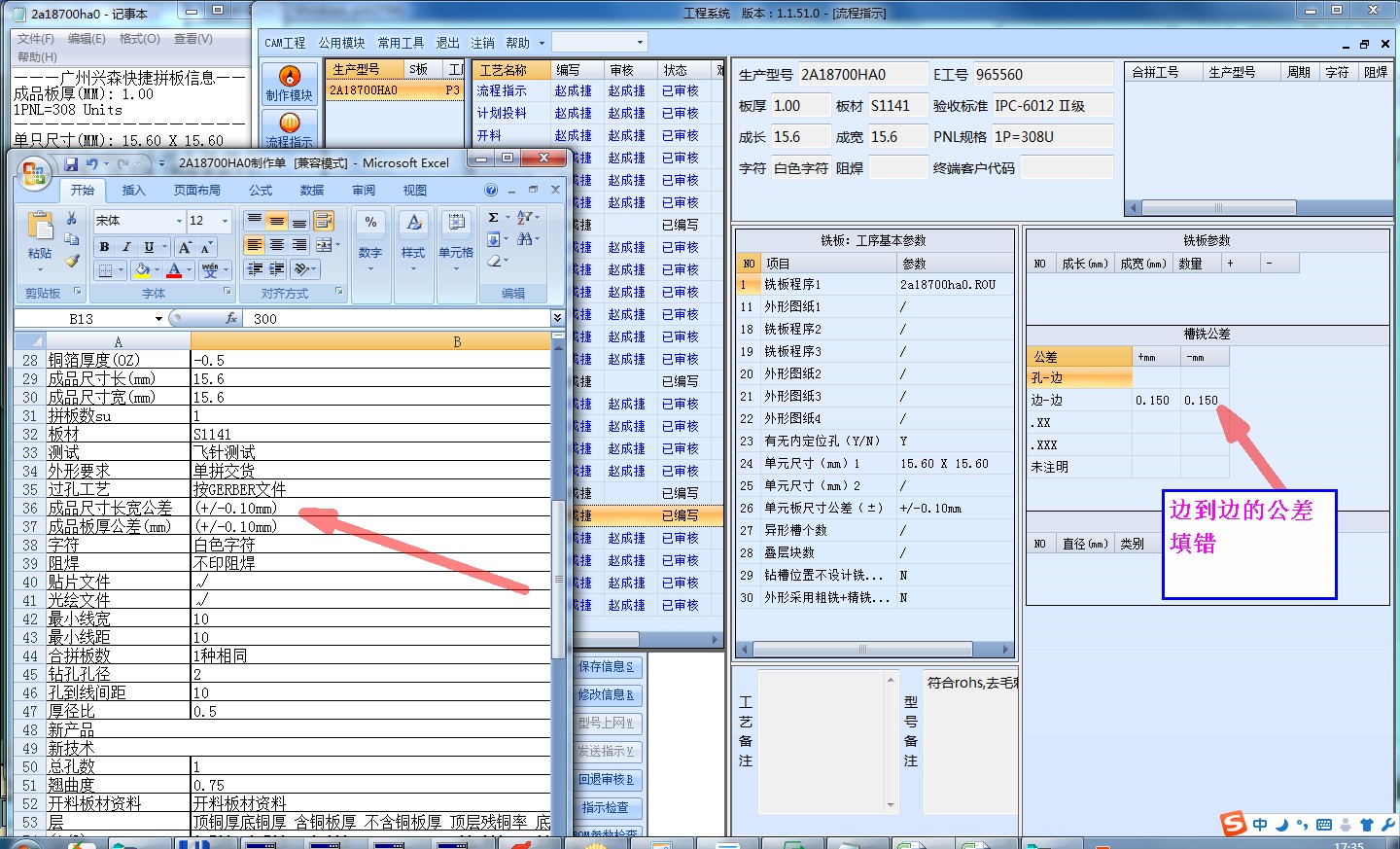
Task: Click the 制作模块 sidebar icon
Action: 290,84
